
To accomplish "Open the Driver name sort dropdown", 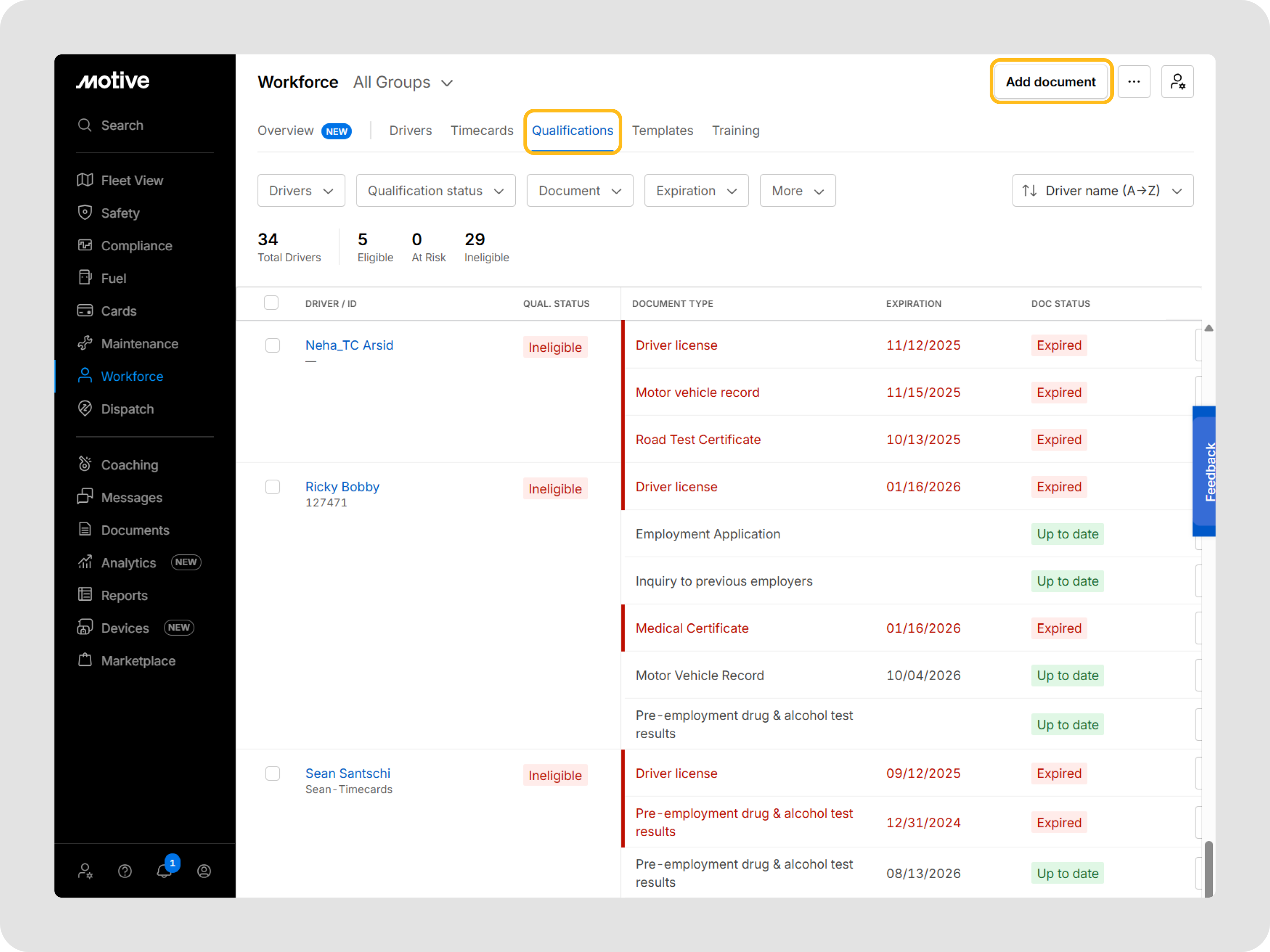I will 1102,190.
